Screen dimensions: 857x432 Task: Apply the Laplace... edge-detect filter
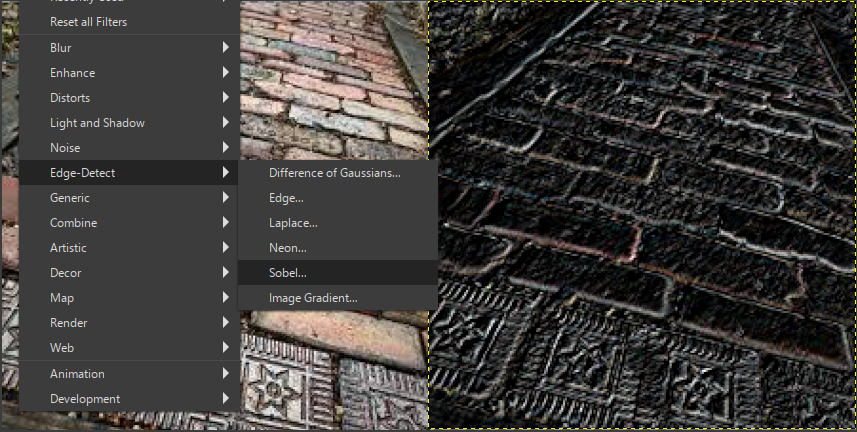tap(293, 223)
